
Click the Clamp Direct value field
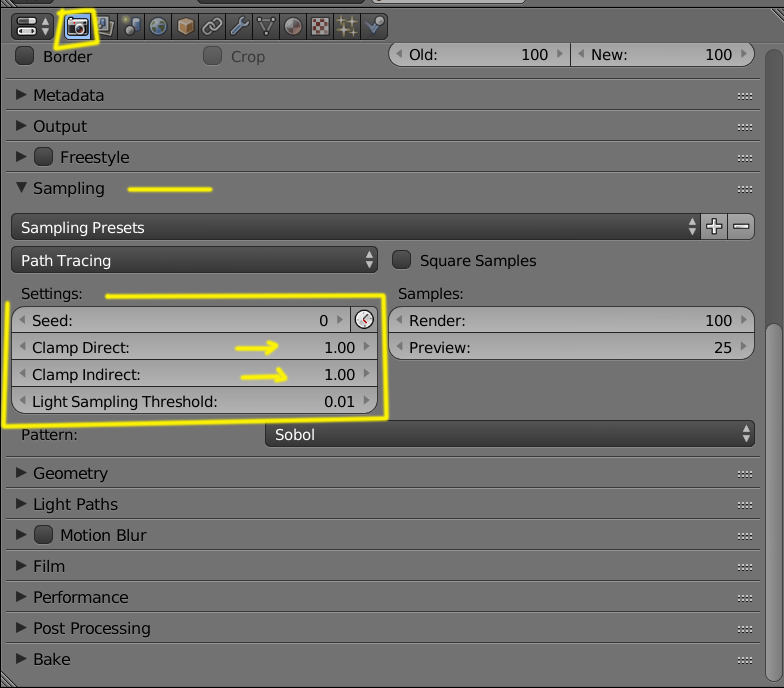coord(194,346)
